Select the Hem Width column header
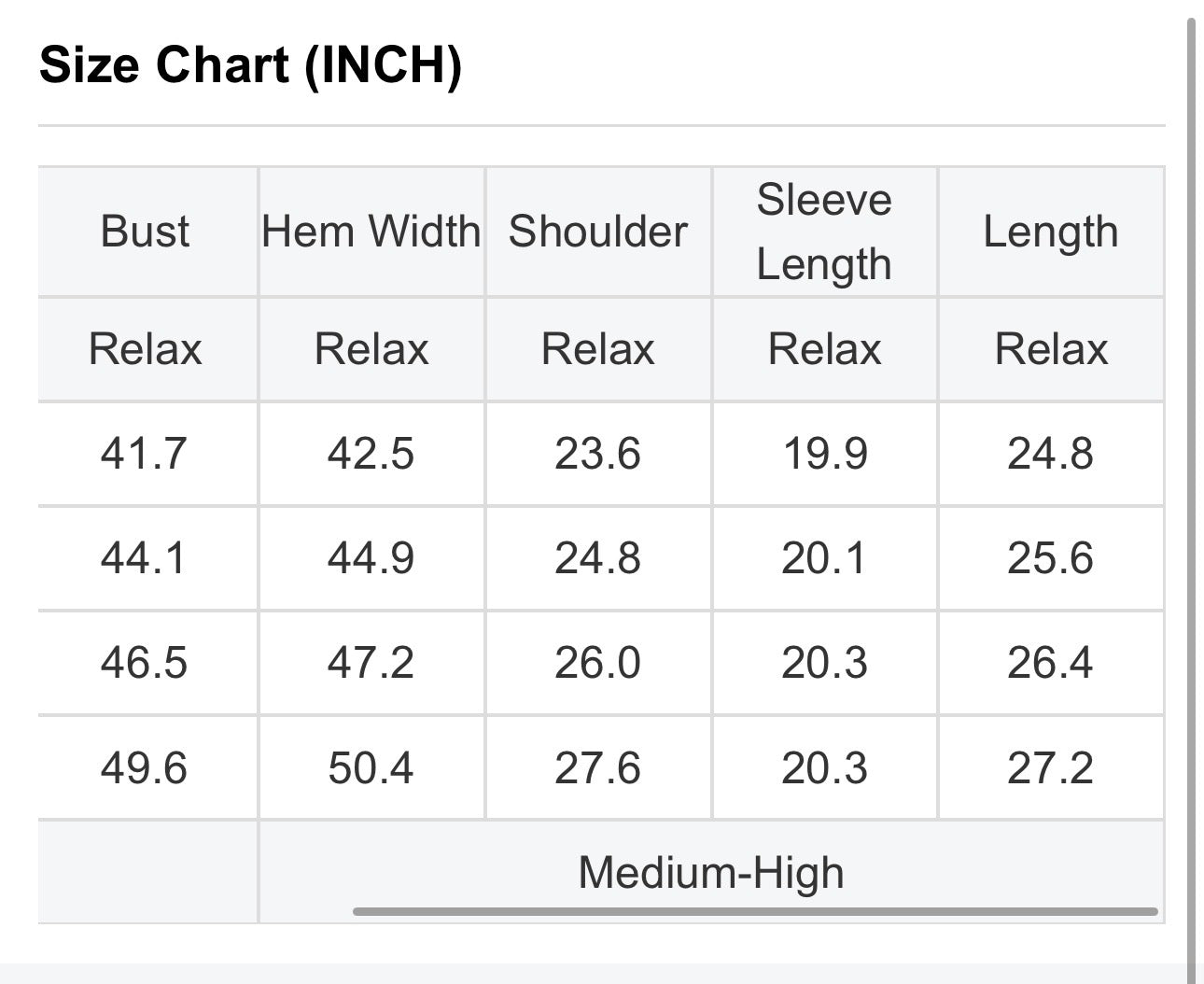Image resolution: width=1204 pixels, height=984 pixels. (371, 232)
